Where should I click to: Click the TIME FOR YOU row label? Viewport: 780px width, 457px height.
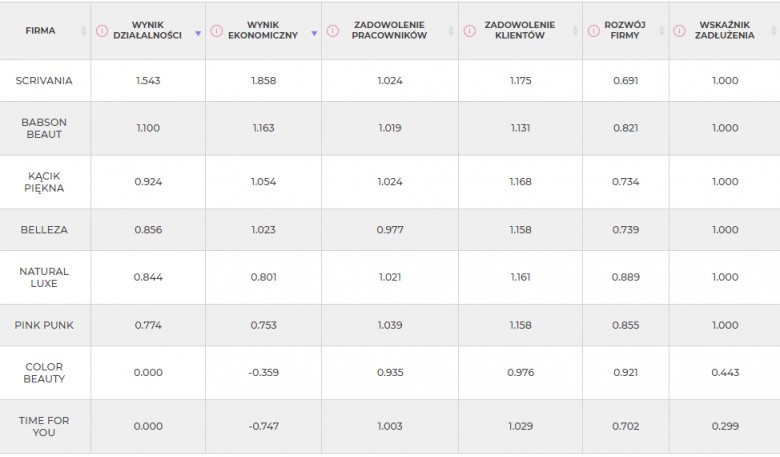[44, 427]
